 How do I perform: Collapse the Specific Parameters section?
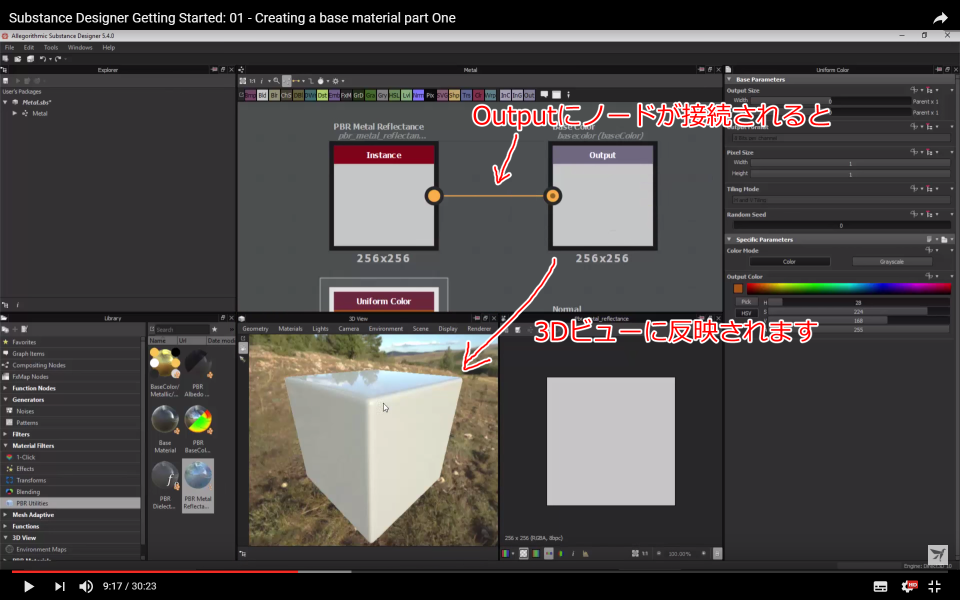(729, 239)
